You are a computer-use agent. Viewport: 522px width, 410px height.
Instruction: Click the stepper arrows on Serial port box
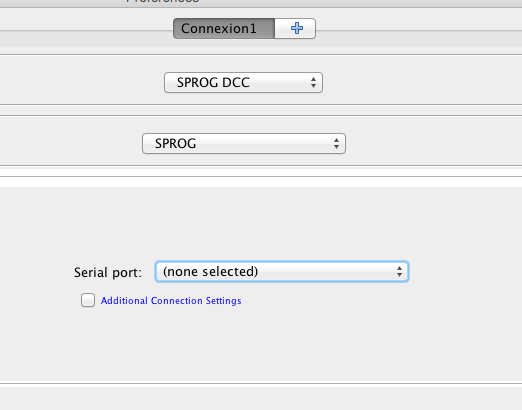[x=399, y=272]
